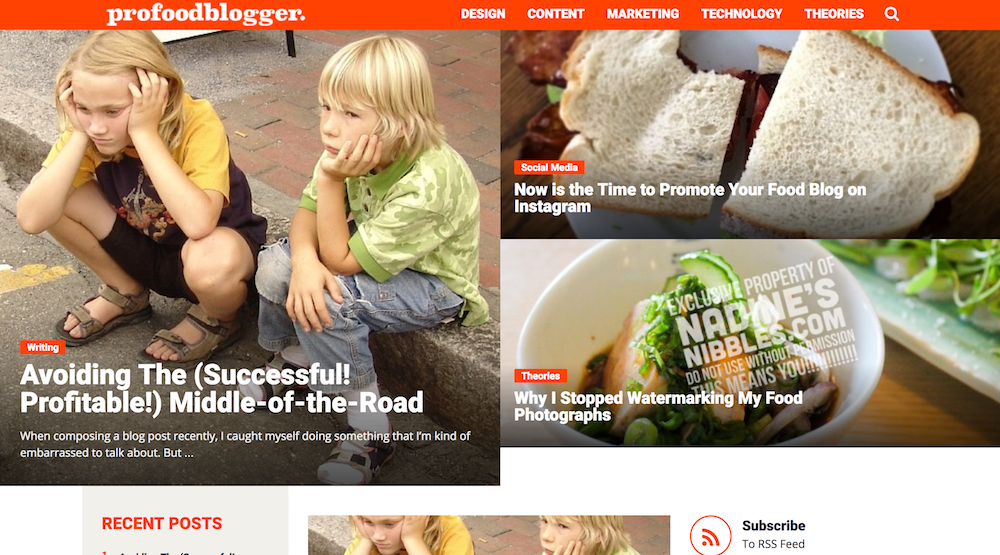Click the profoodblogger site logo
Viewport: 1000px width, 555px height.
point(205,14)
